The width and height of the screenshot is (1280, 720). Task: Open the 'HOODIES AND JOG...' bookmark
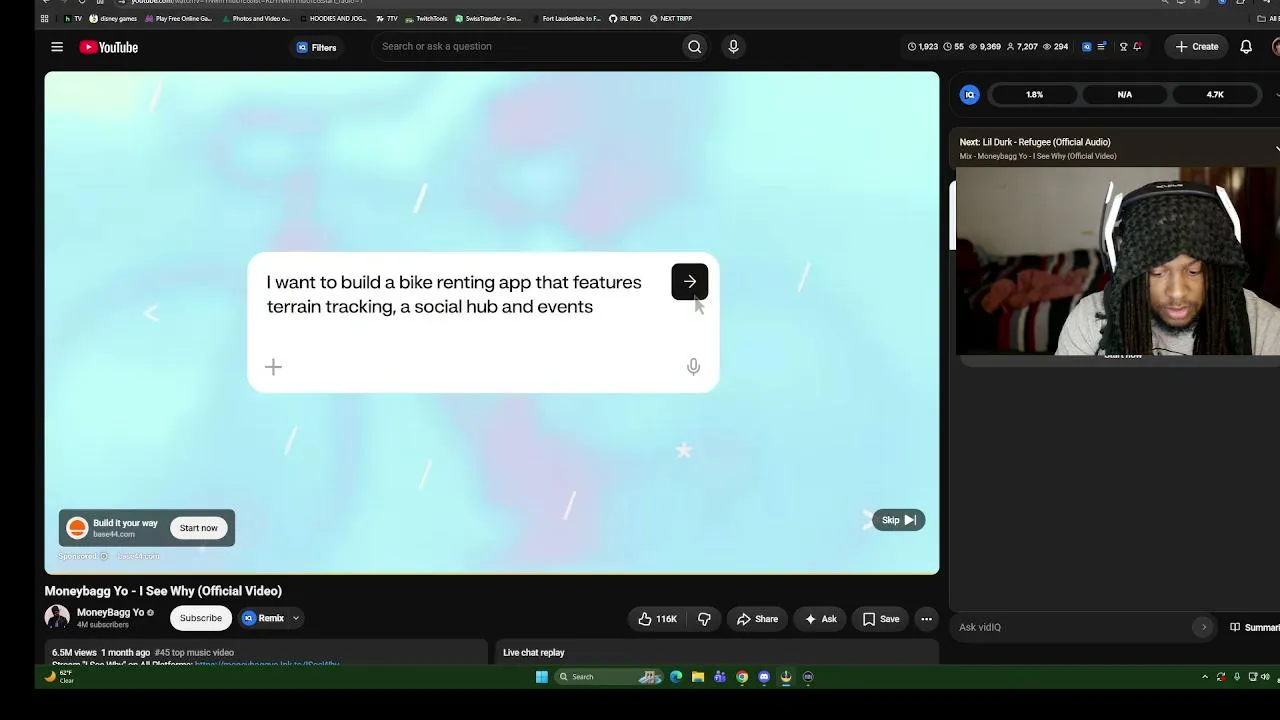tap(333, 18)
